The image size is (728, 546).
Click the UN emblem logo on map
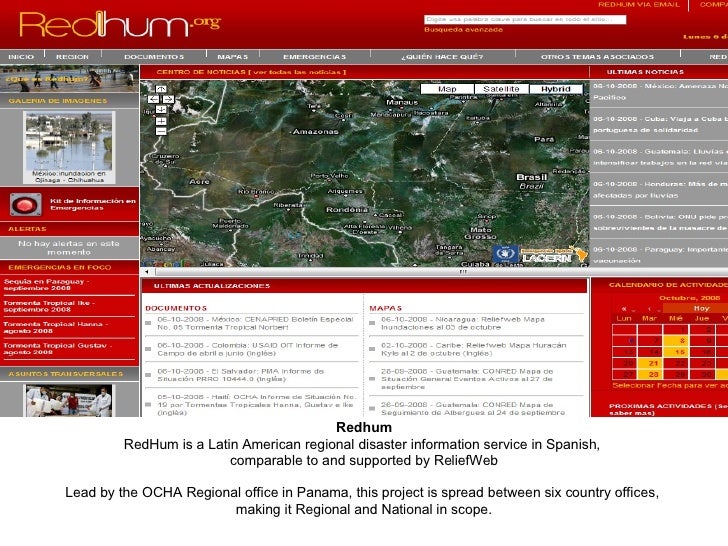[x=505, y=254]
